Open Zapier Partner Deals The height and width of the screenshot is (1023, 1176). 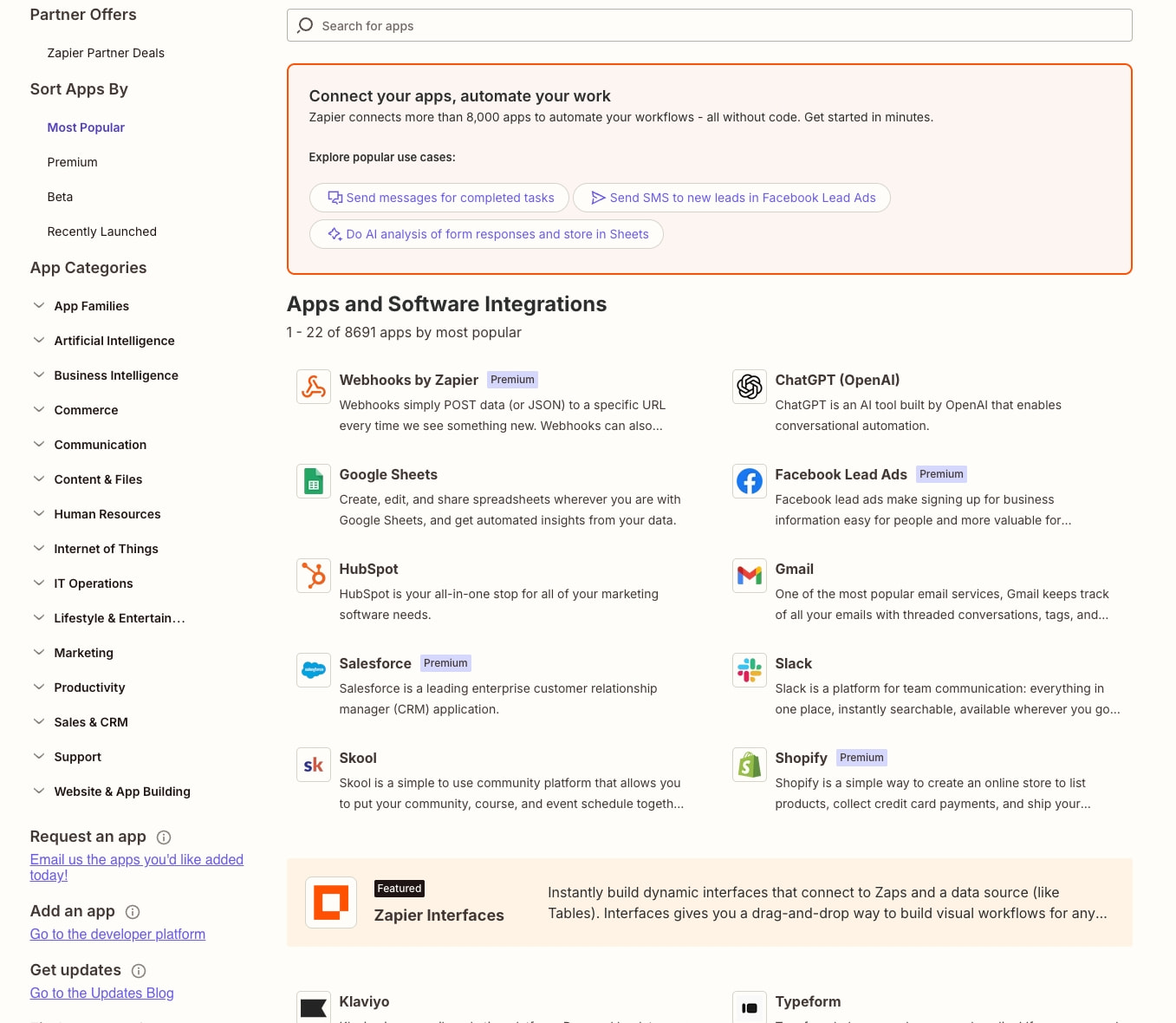tap(106, 53)
